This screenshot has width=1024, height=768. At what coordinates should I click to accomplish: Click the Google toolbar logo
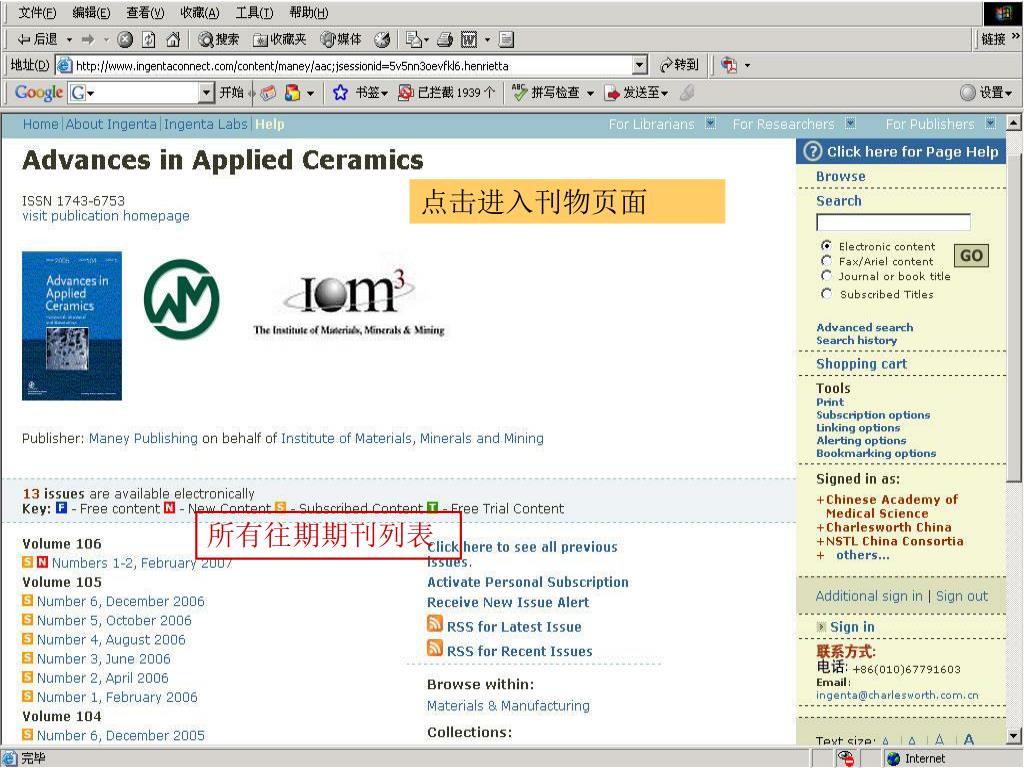click(x=39, y=93)
